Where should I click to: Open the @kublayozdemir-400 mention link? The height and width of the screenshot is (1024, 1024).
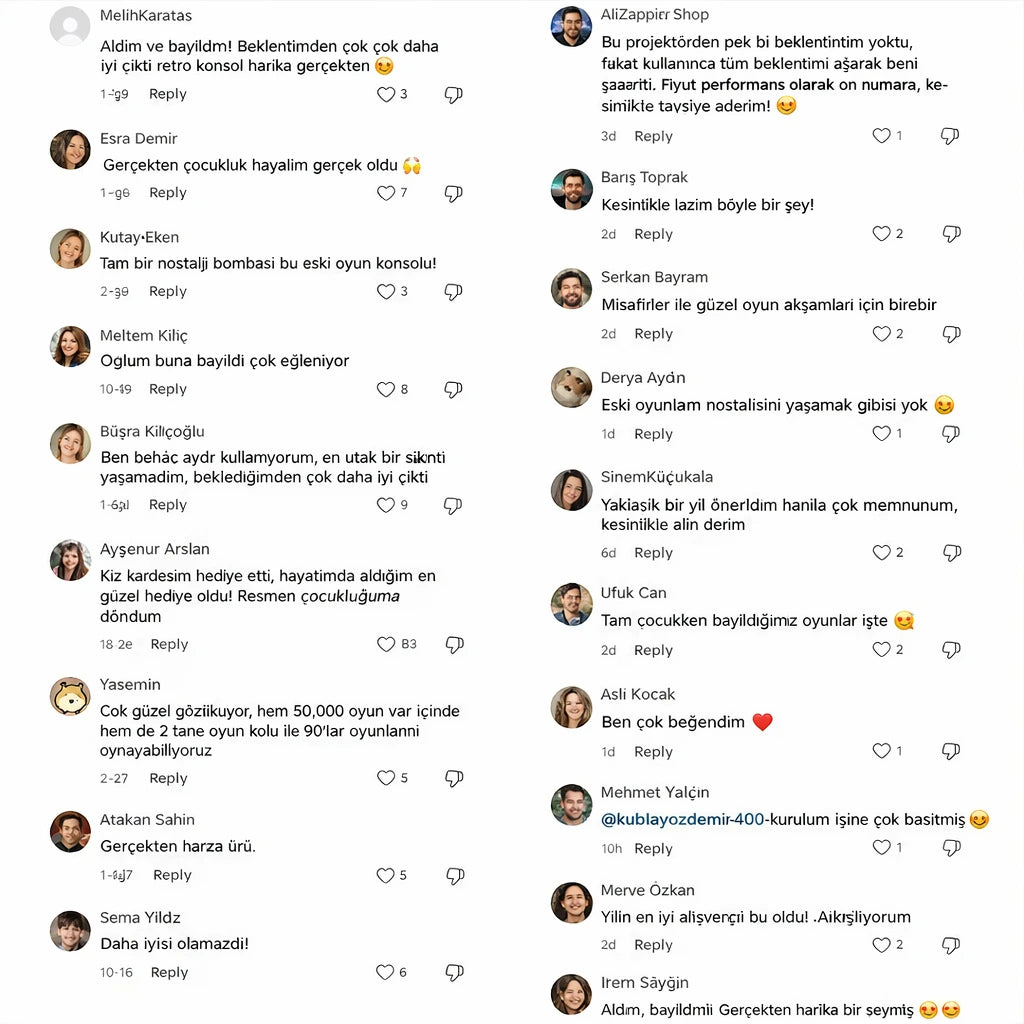tap(683, 820)
